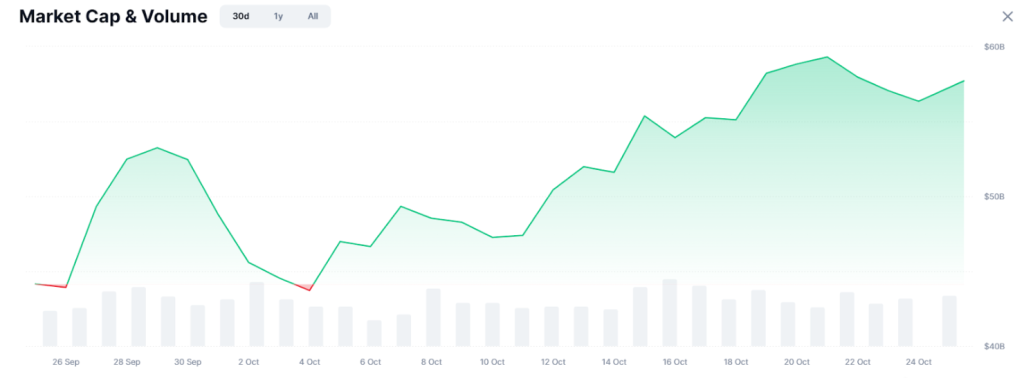
Task: Close the Market Cap & Volume panel
Action: [1008, 16]
